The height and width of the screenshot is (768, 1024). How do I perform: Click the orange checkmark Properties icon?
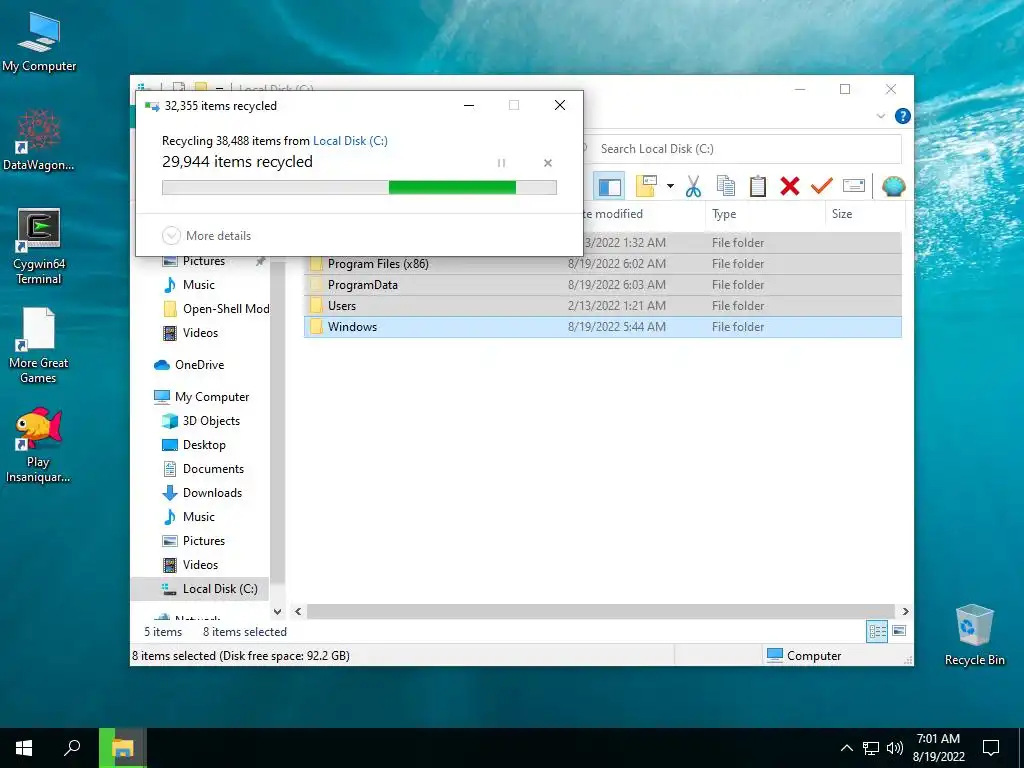(822, 187)
